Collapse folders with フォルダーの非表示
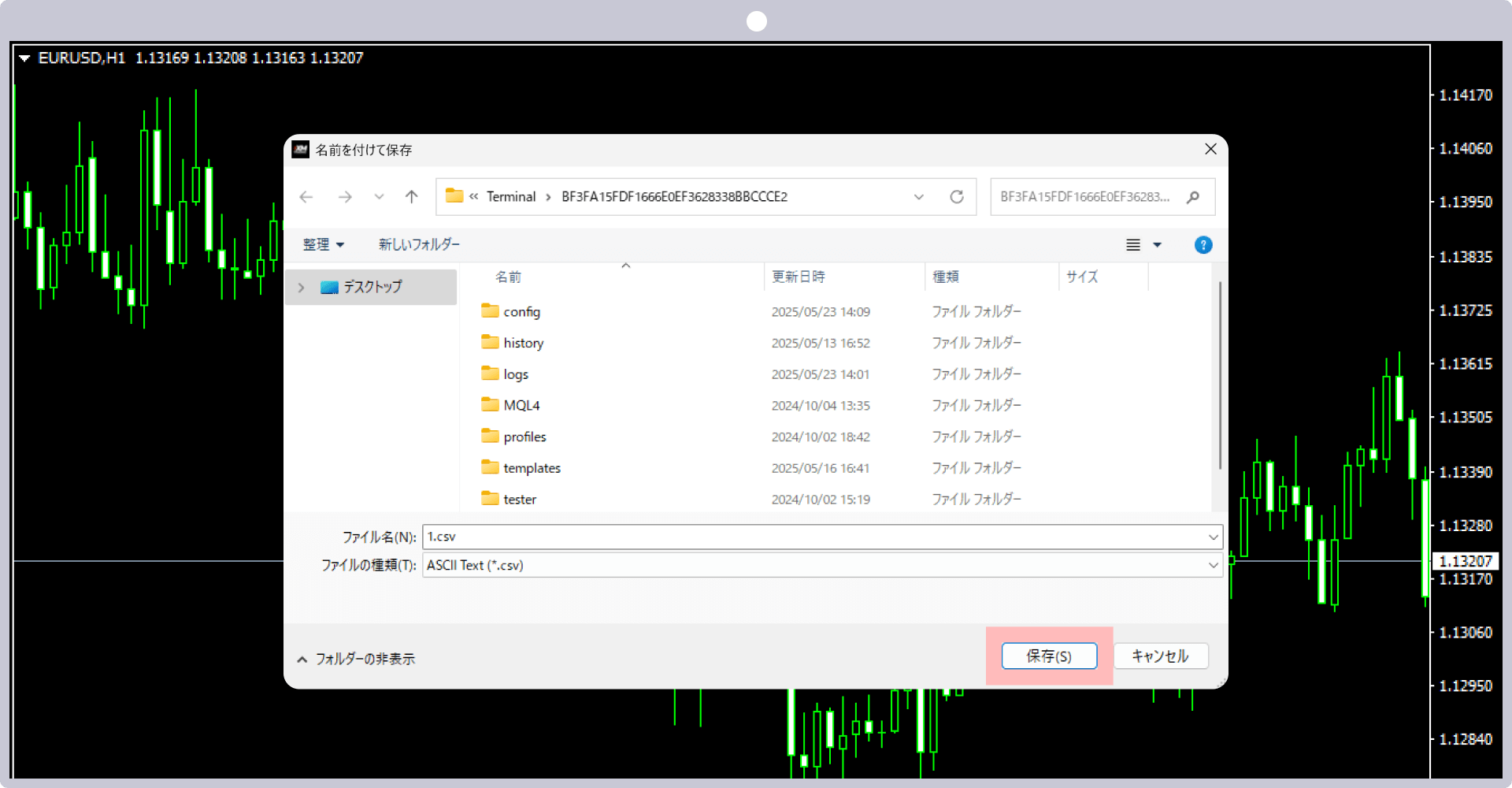This screenshot has width=1512, height=788. click(356, 659)
